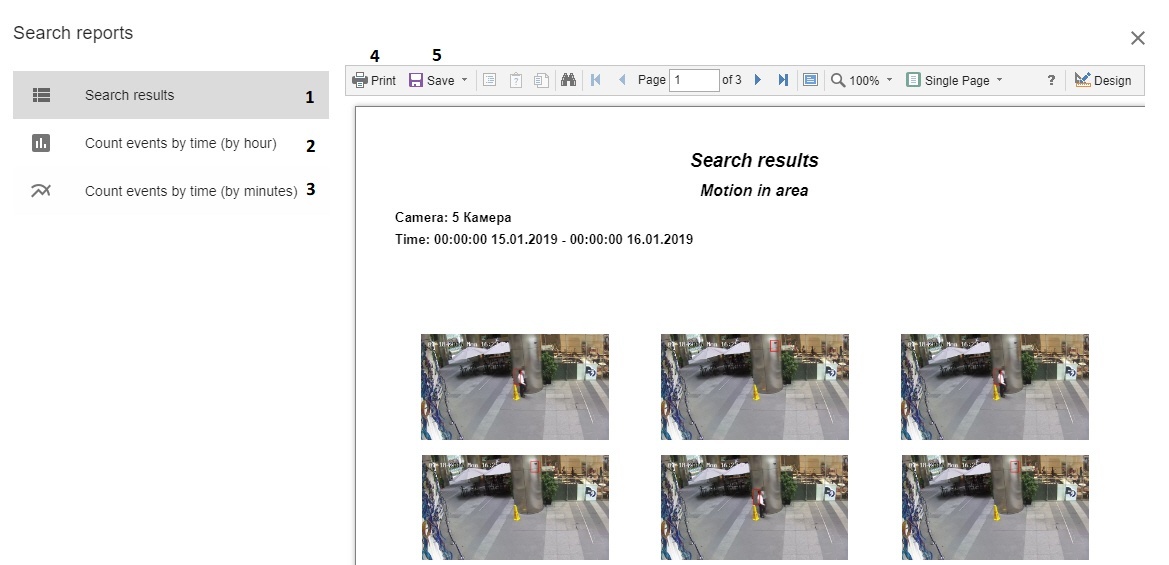Click the page number input field
1169x565 pixels.
pos(694,80)
